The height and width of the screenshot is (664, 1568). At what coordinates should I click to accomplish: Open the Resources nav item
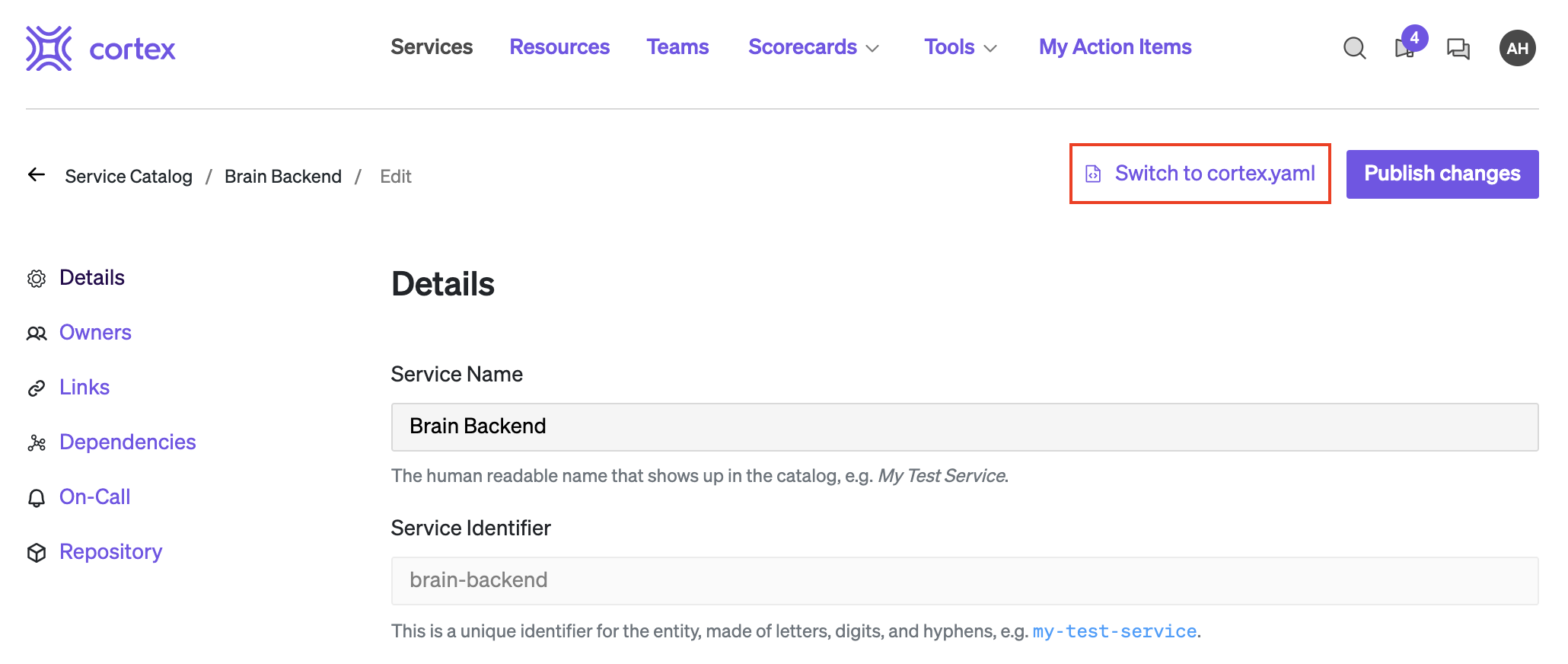pyautogui.click(x=559, y=47)
